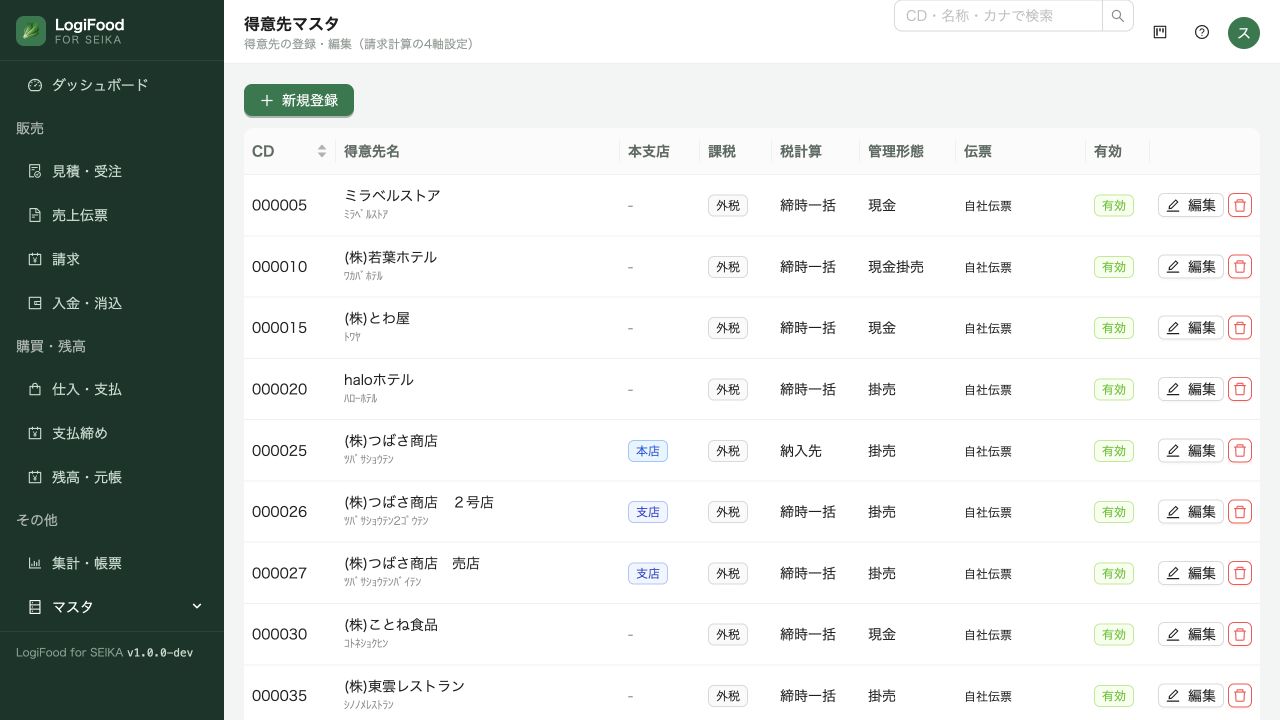1280x720 pixels.
Task: Delete (株)若葉ホテル with trash icon
Action: pyautogui.click(x=1240, y=266)
